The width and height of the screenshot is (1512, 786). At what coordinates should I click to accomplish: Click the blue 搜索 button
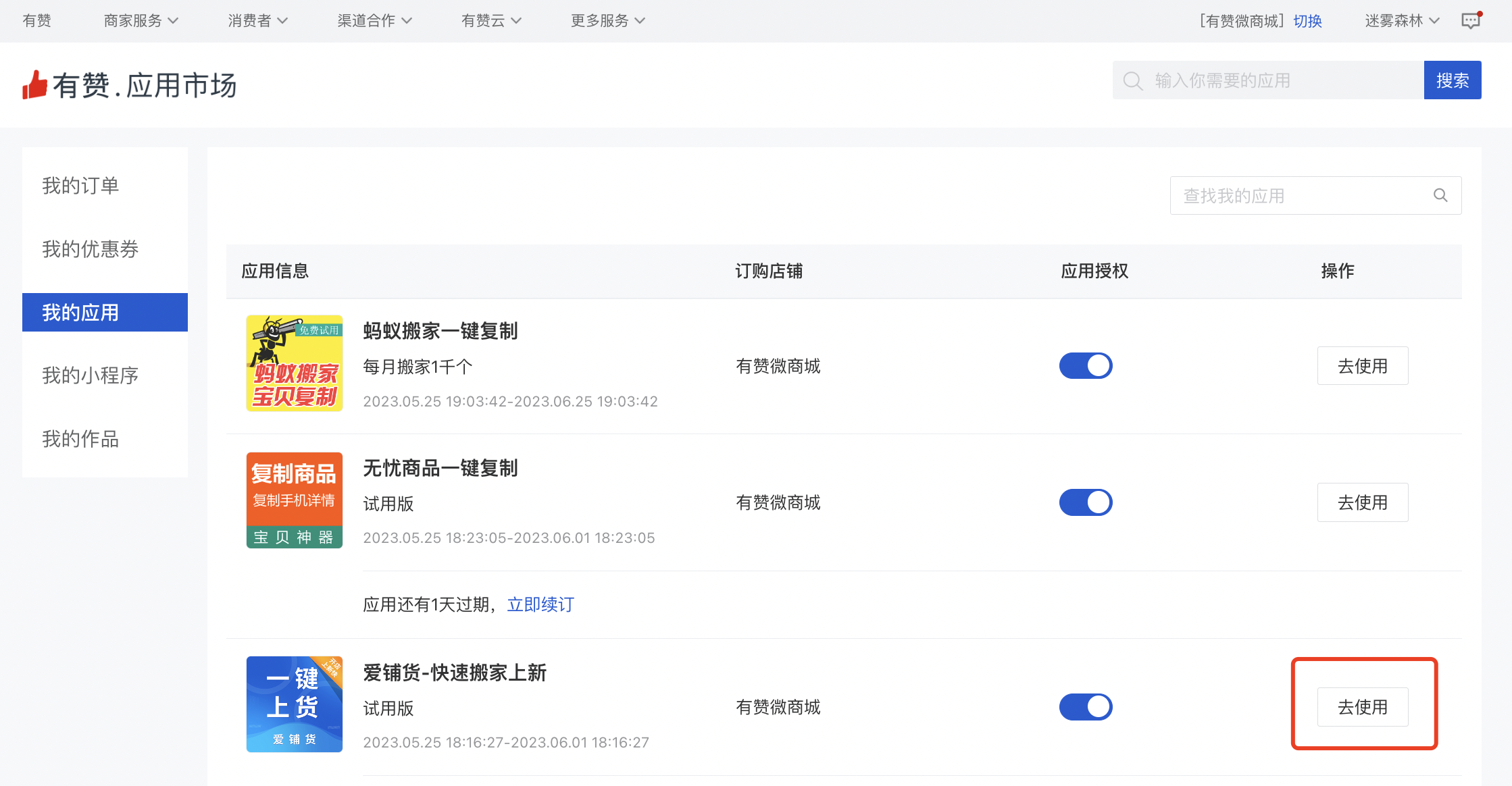pyautogui.click(x=1453, y=80)
